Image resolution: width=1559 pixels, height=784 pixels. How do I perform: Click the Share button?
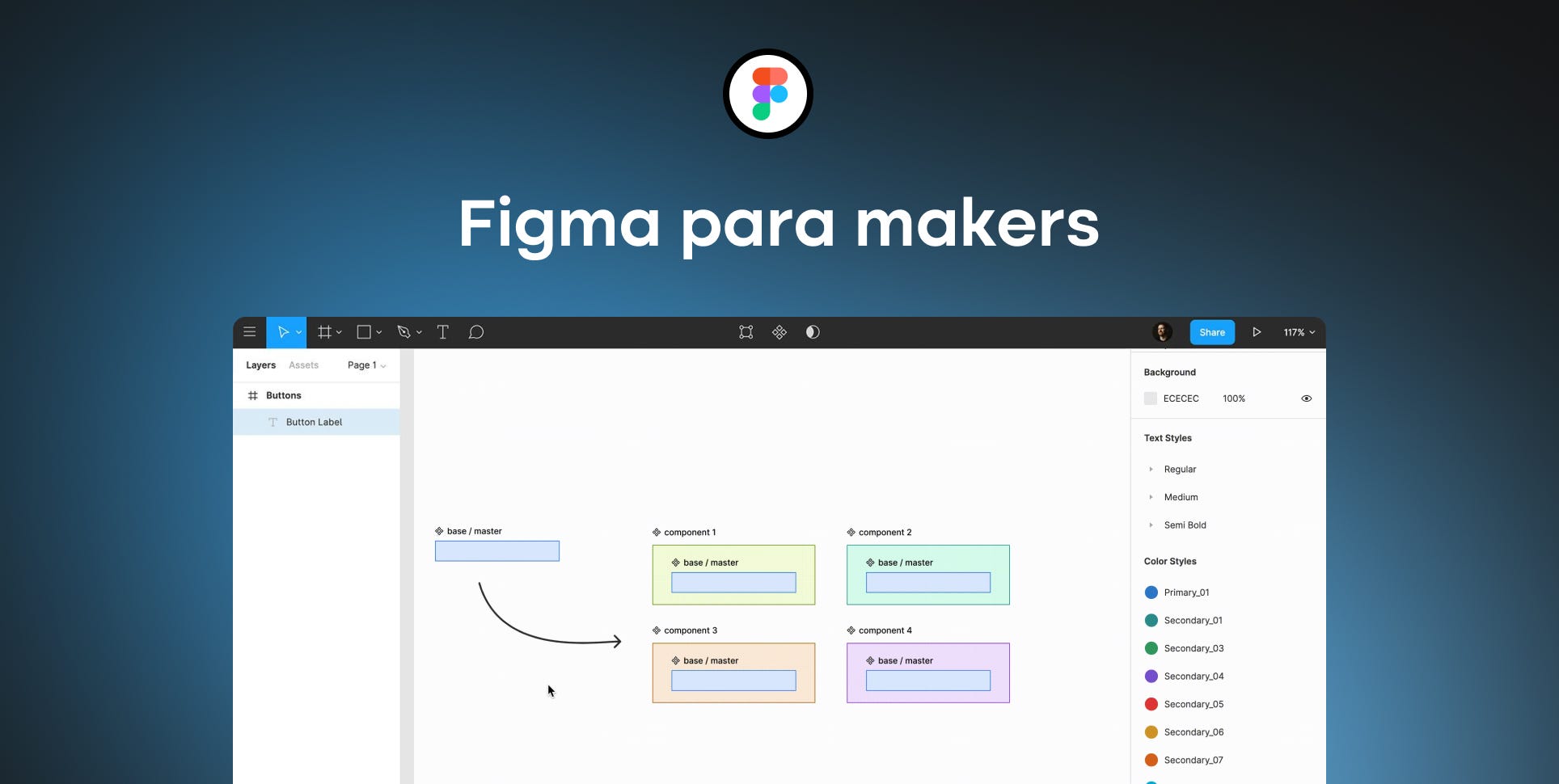click(1212, 332)
